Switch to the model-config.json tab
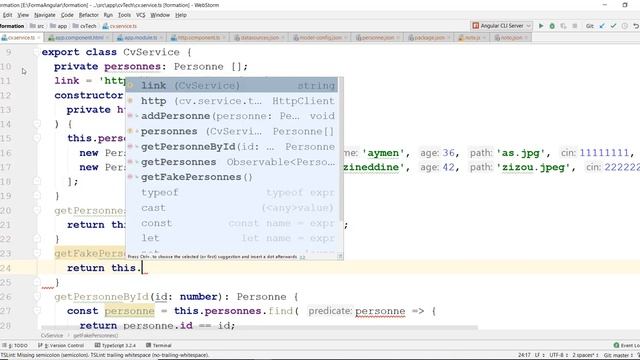Screen dimensions: 640x360 [320, 38]
